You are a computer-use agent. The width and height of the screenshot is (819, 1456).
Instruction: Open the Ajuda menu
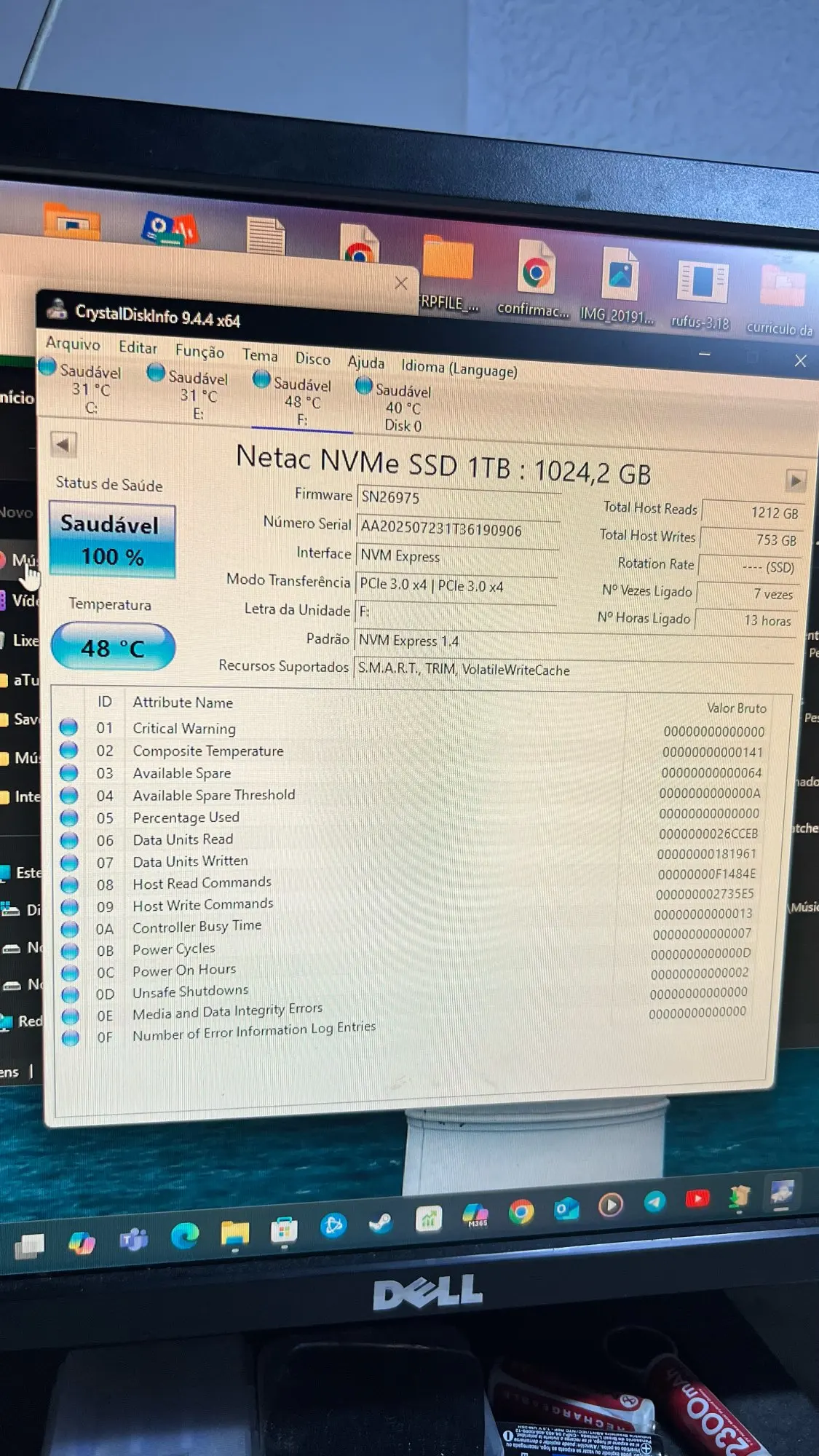tap(365, 363)
